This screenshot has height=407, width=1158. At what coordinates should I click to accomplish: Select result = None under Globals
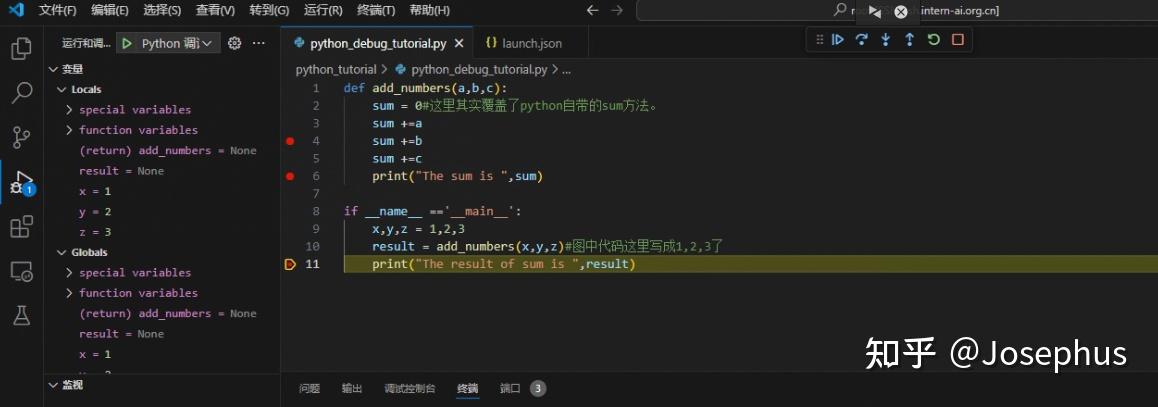122,334
